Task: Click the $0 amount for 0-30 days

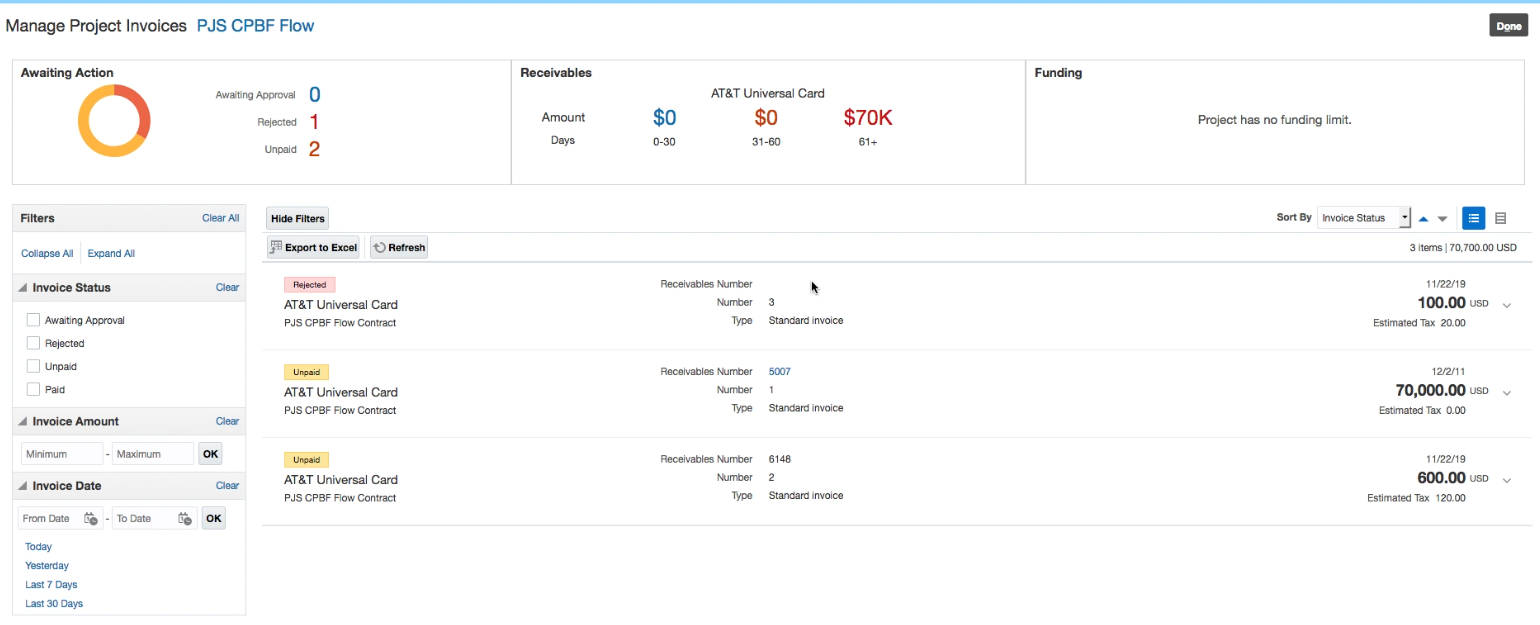Action: [x=664, y=118]
